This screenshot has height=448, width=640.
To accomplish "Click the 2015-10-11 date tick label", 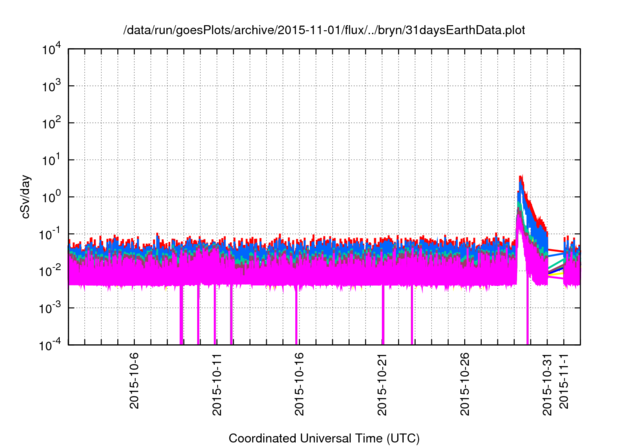I will pos(217,384).
